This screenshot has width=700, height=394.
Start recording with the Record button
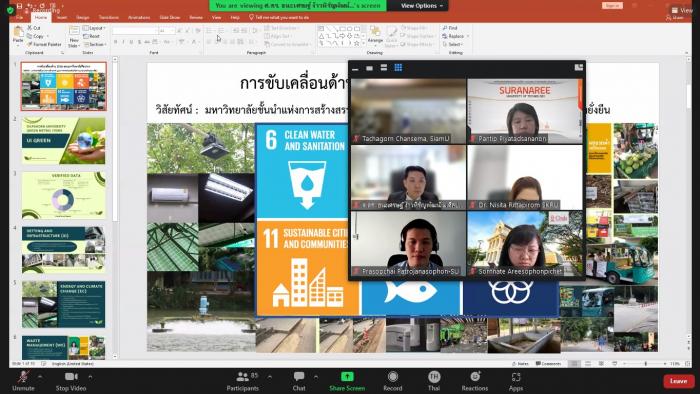pos(392,381)
